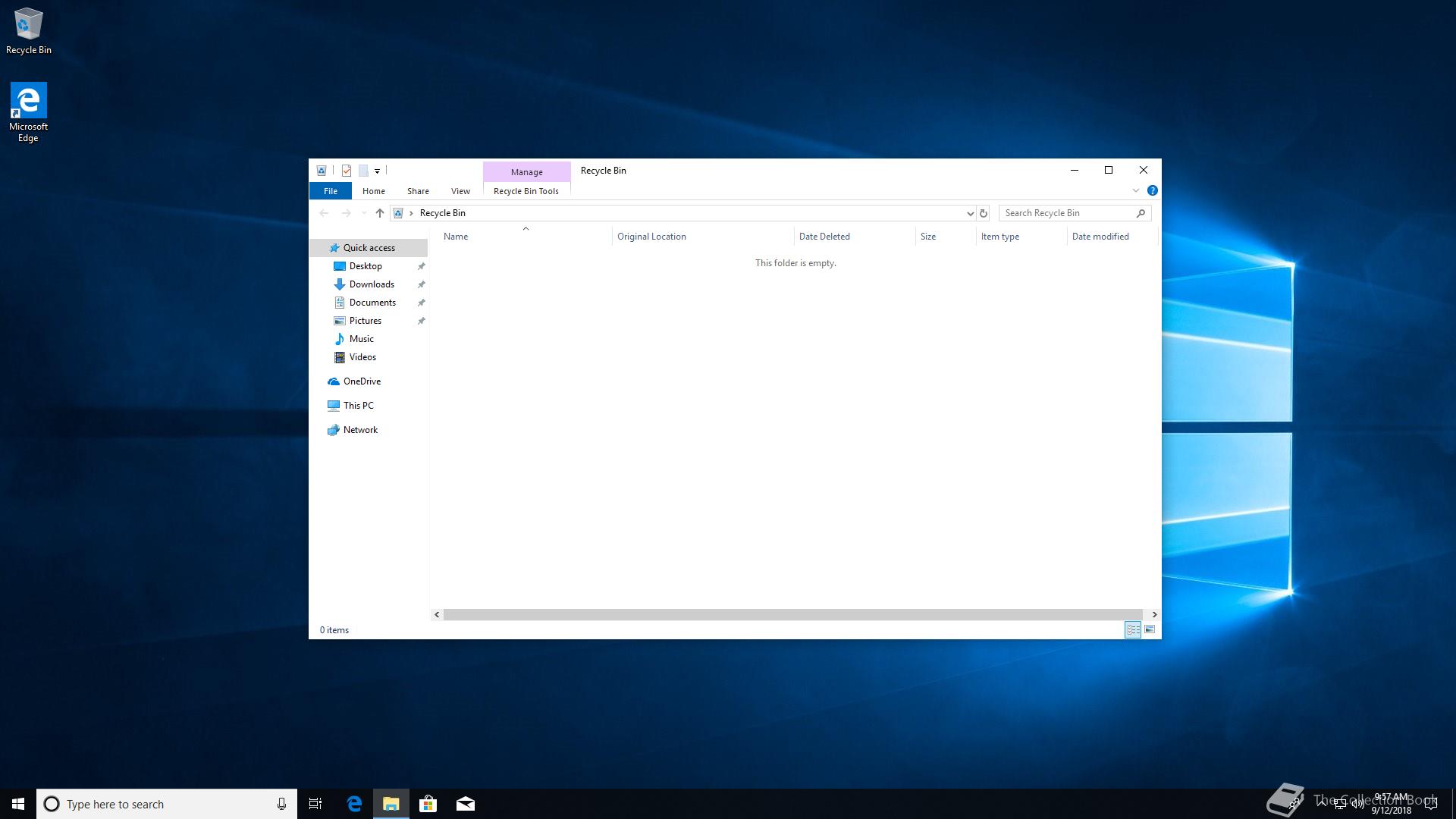1456x819 pixels.
Task: Click the search magnifier icon
Action: coord(1141,213)
